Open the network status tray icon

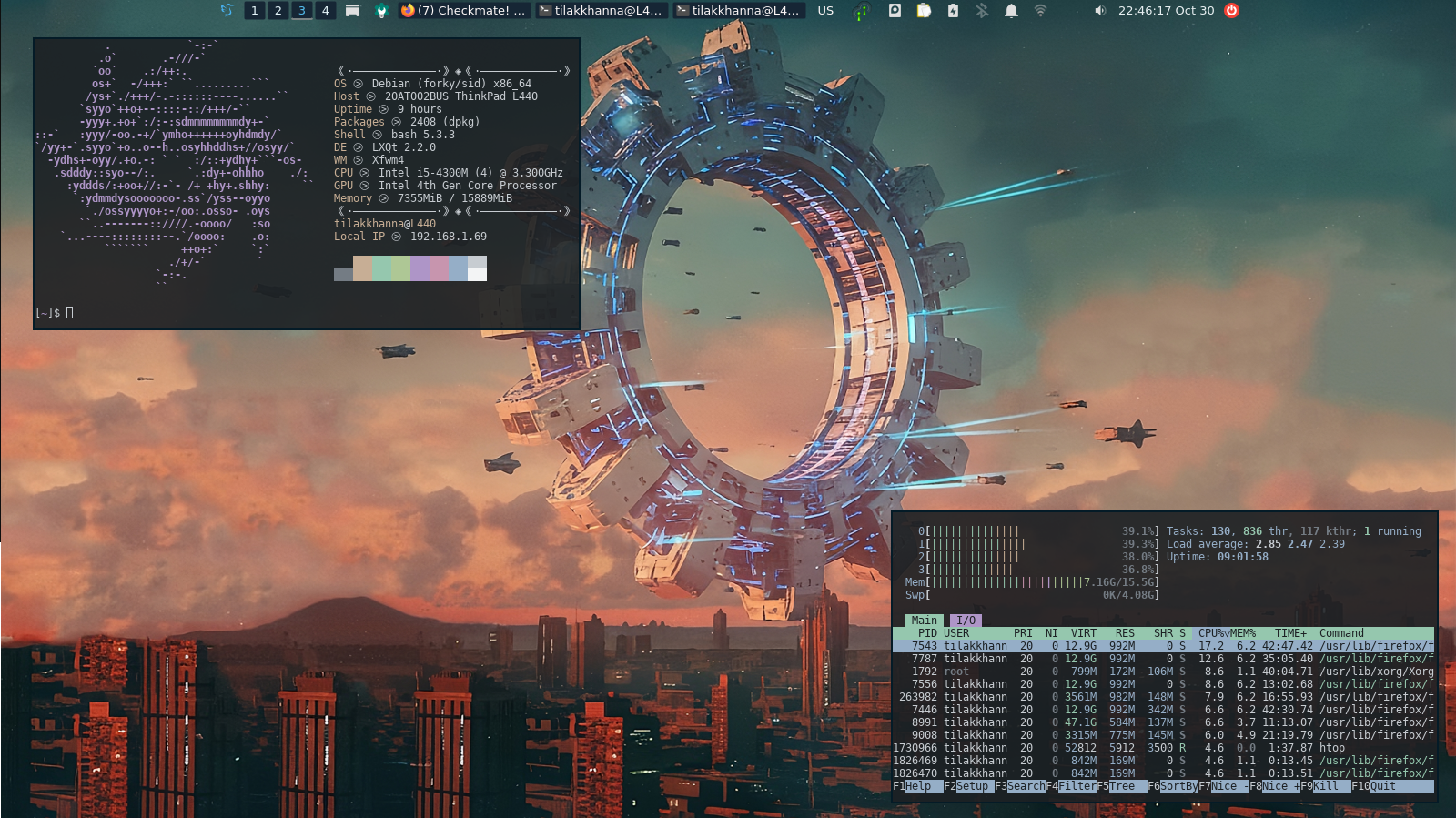861,11
